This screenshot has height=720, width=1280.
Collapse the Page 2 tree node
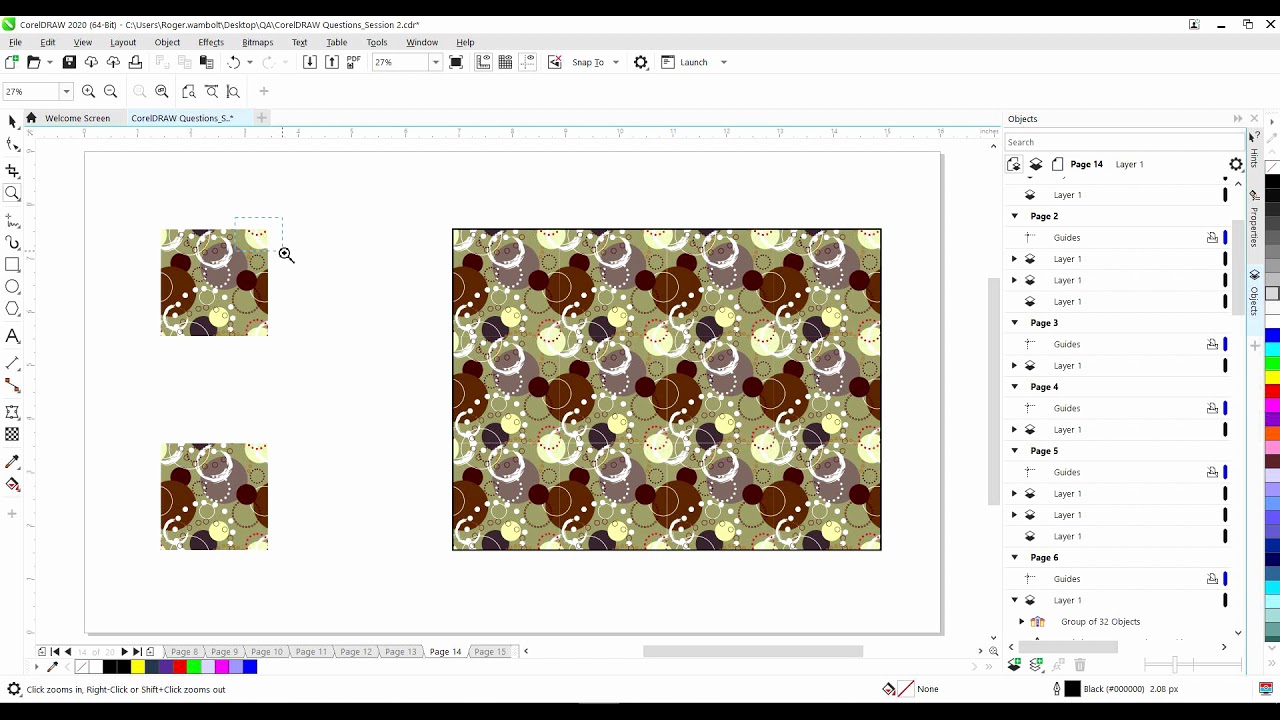1015,216
